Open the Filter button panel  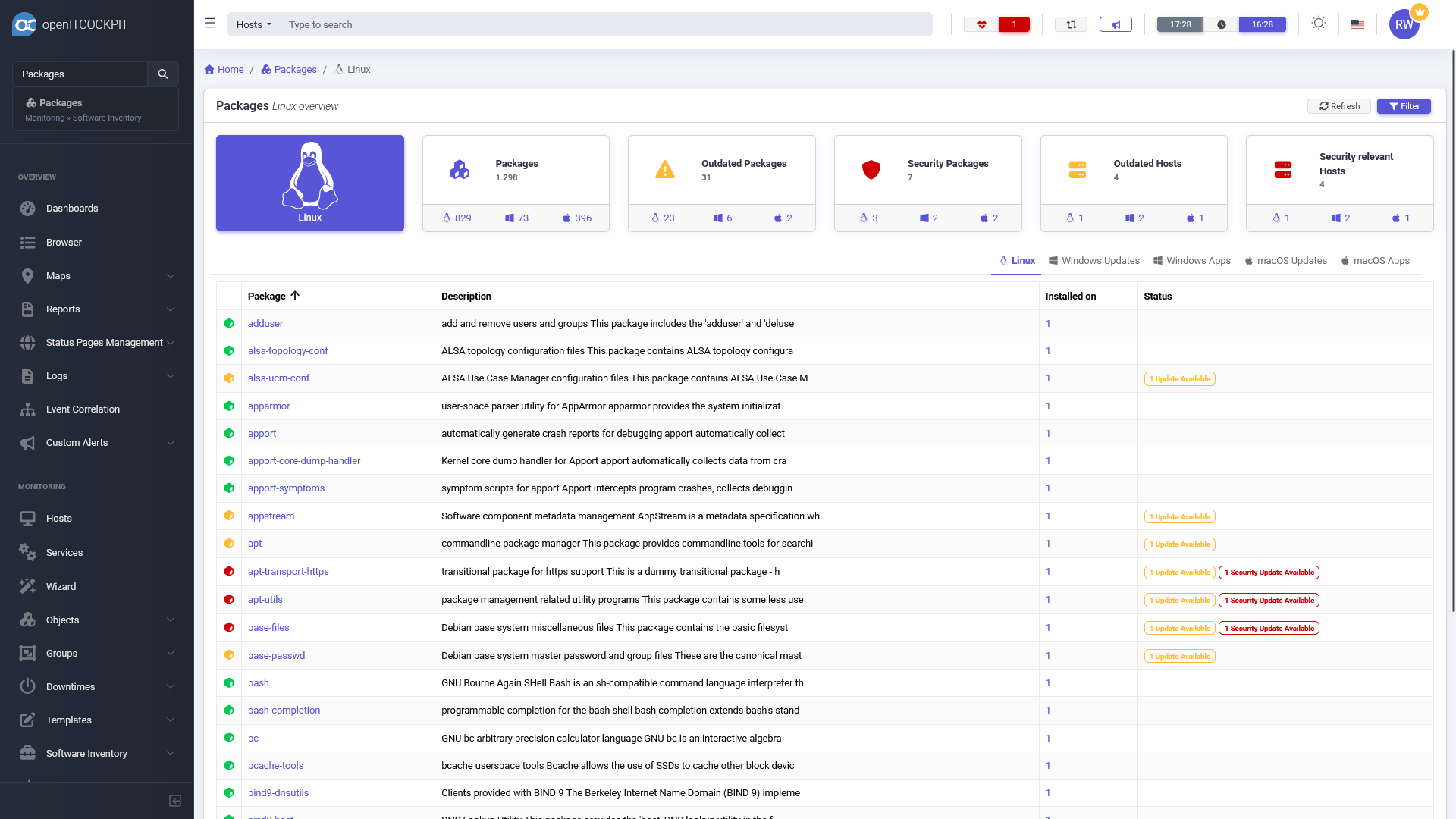[x=1404, y=106]
